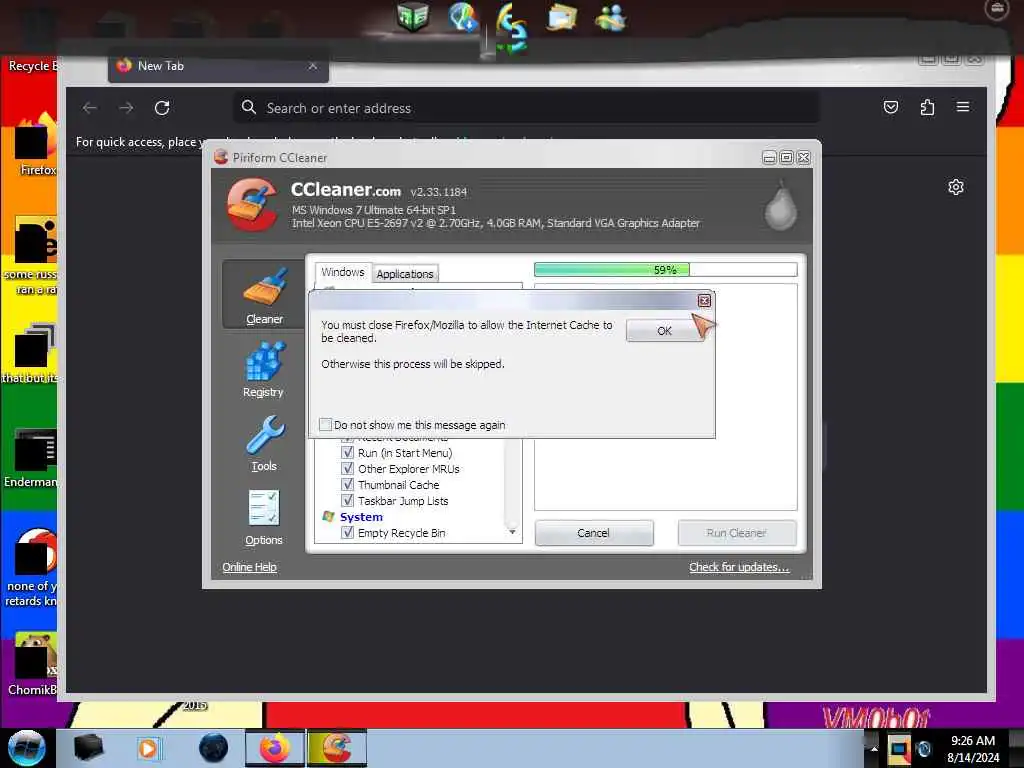This screenshot has height=768, width=1024.
Task: Open the black folder taskbar icon
Action: tap(88, 748)
